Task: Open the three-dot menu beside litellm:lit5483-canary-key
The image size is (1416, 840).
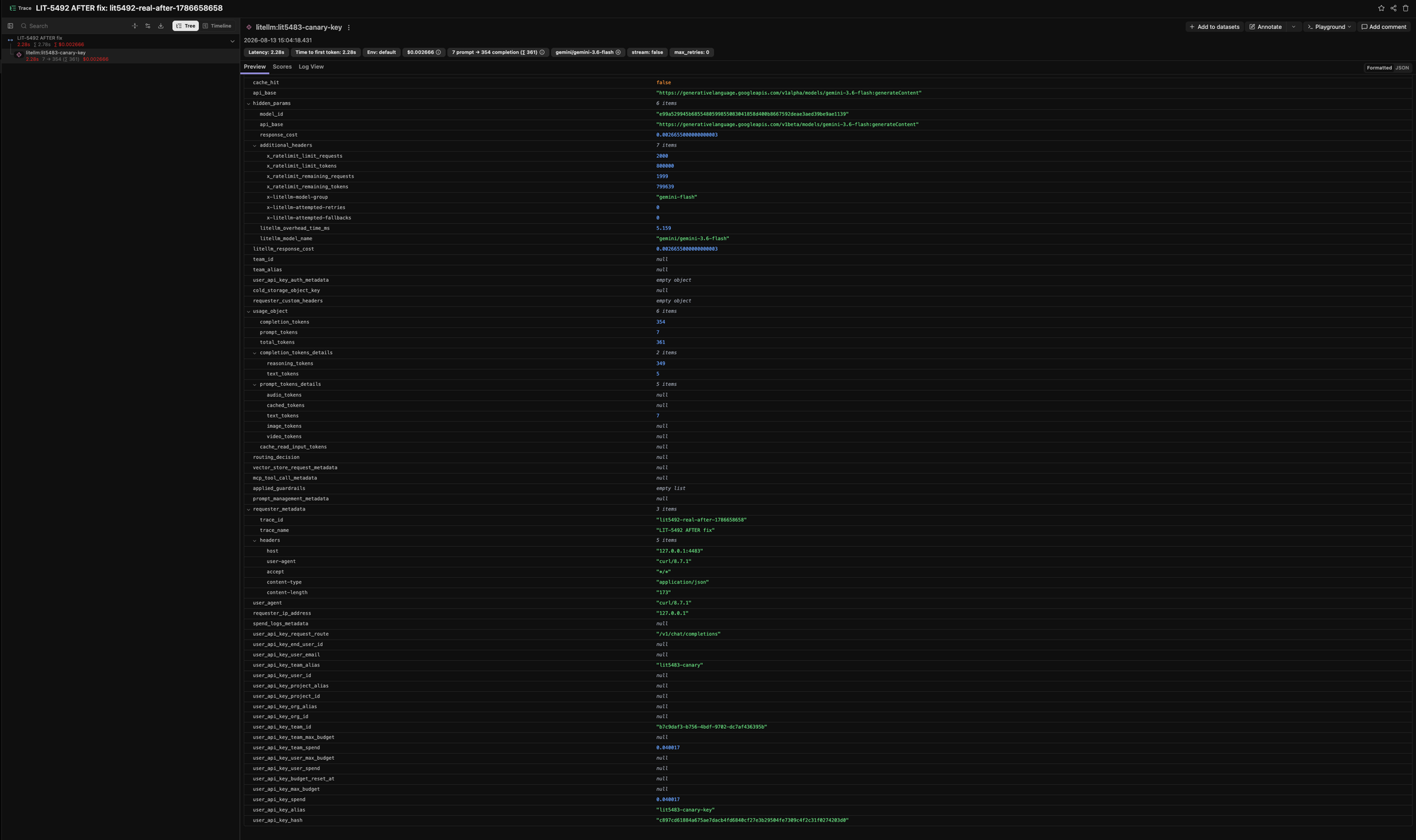Action: 349,28
